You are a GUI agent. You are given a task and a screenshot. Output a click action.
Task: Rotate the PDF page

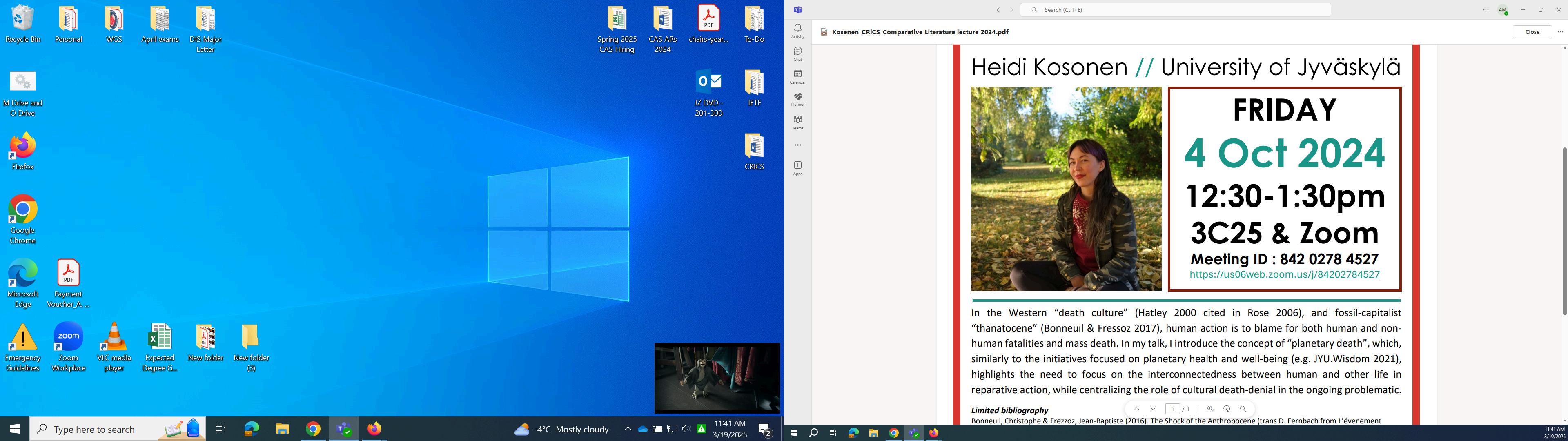(x=1227, y=409)
